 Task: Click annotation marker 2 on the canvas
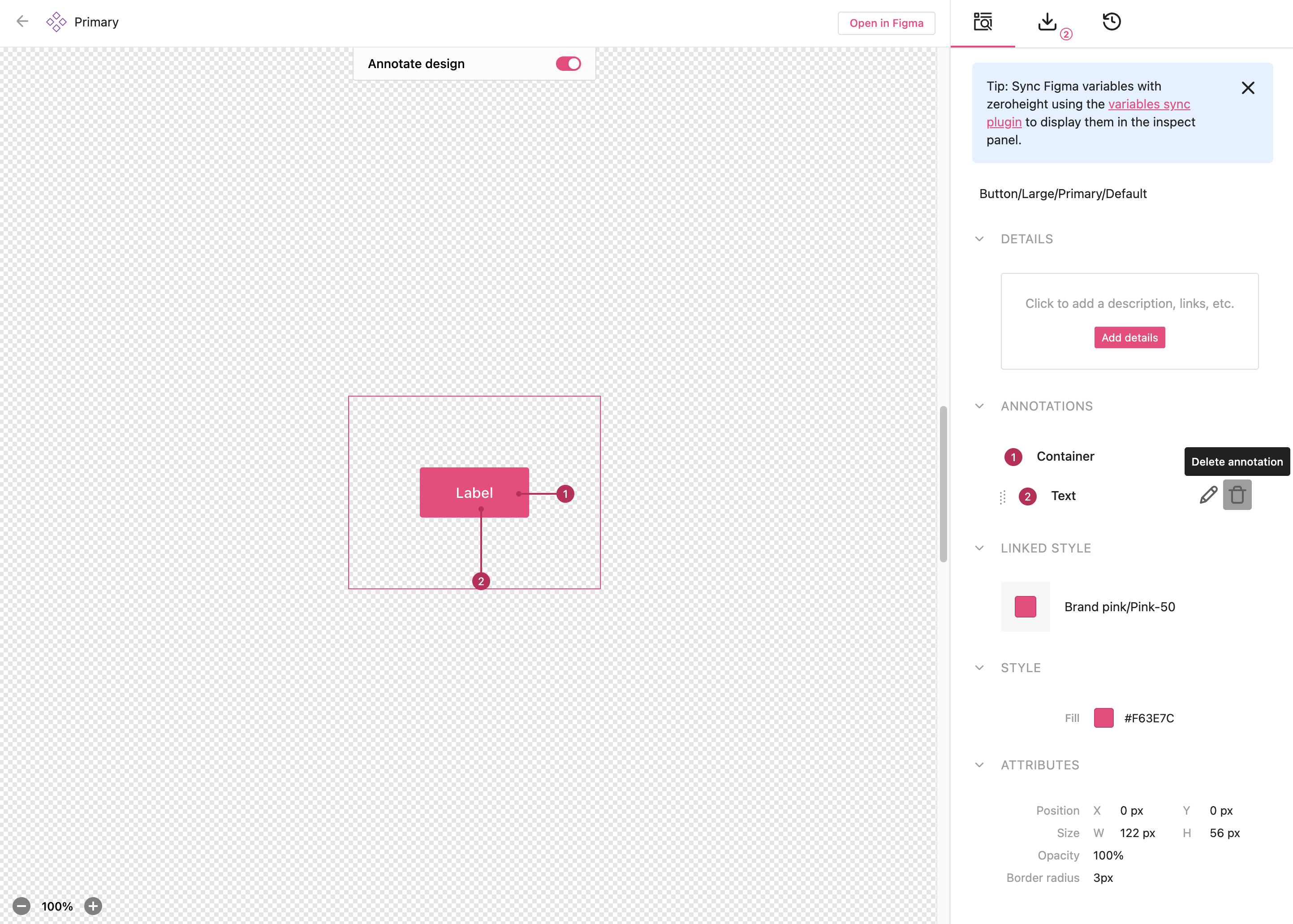481,581
